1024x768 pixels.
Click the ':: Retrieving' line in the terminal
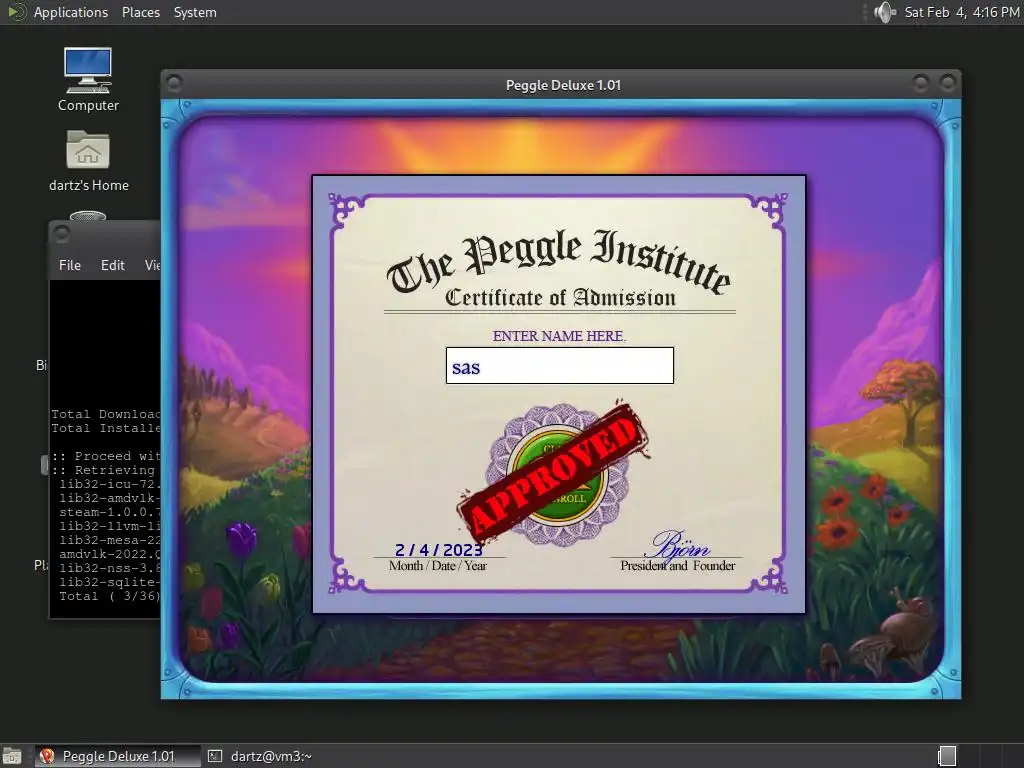(103, 470)
